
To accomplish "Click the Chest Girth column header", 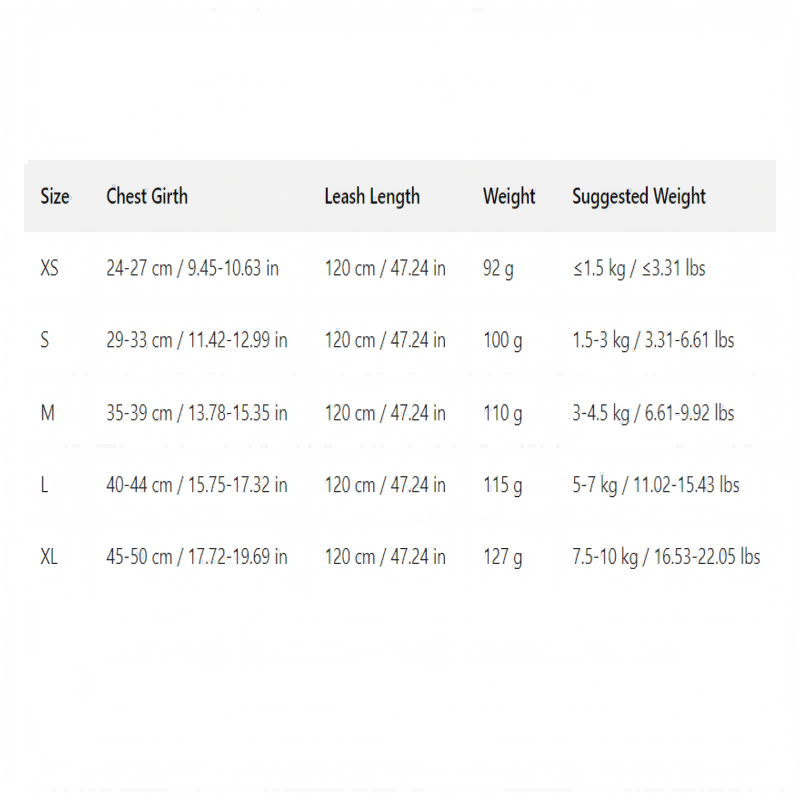I will (x=147, y=196).
